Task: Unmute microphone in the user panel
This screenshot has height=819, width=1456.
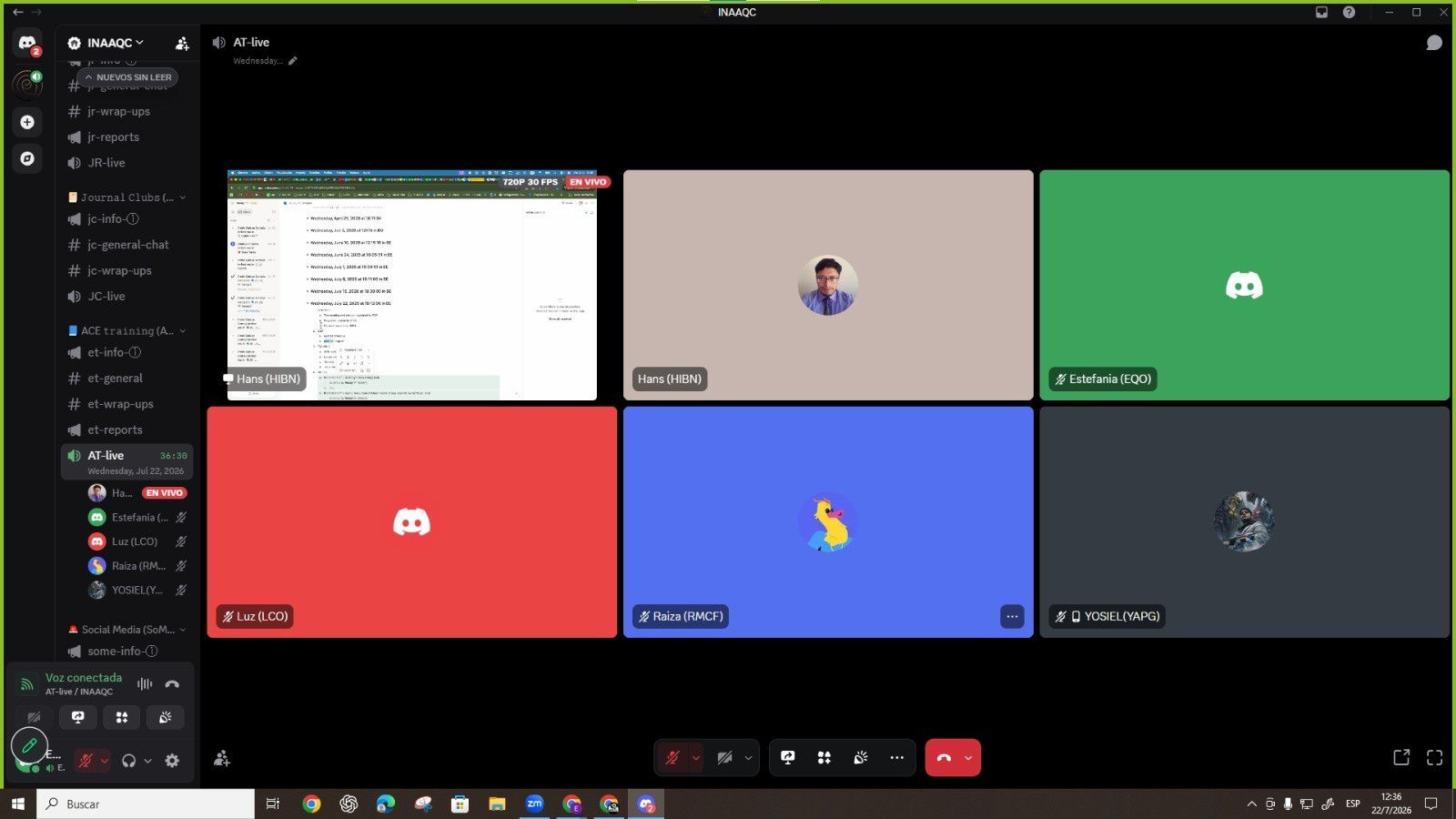Action: click(x=86, y=761)
